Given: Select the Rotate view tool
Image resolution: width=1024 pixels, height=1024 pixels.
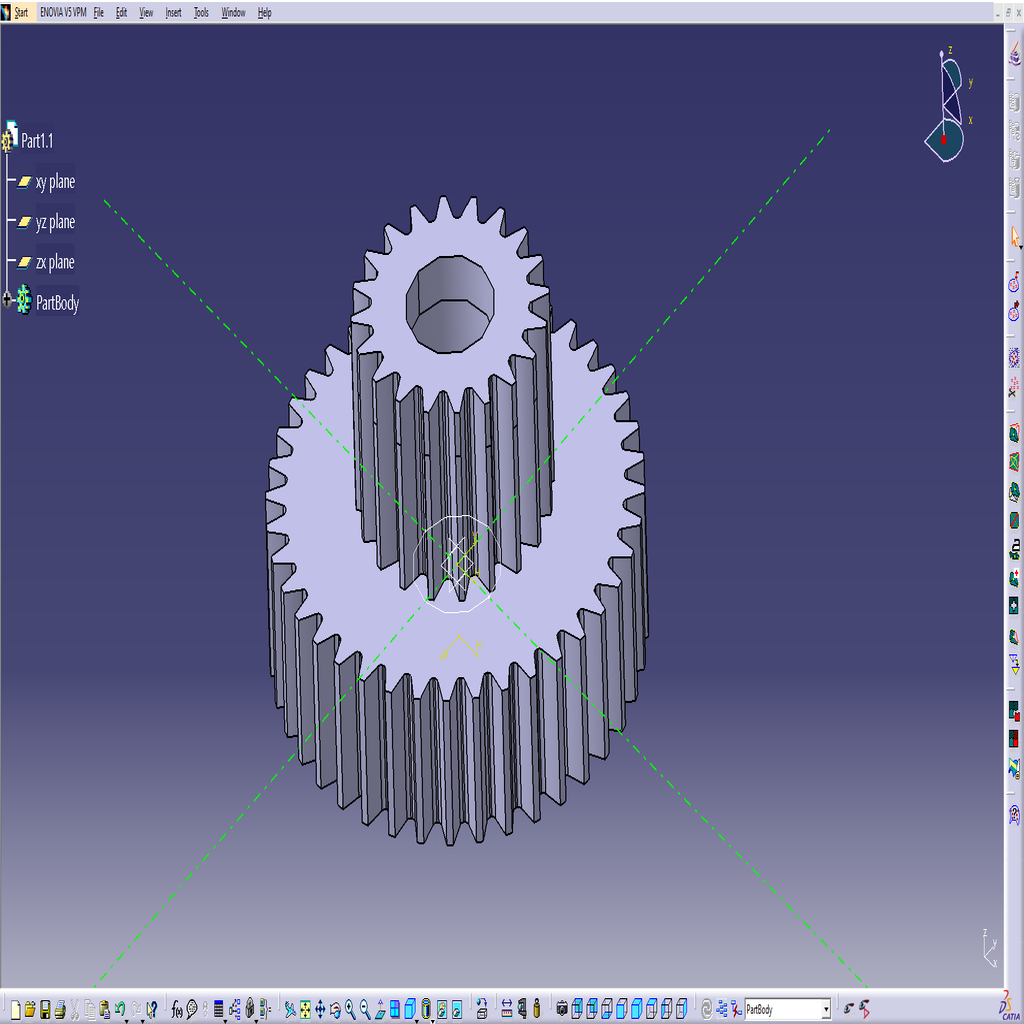Looking at the screenshot, I should pos(336,1009).
